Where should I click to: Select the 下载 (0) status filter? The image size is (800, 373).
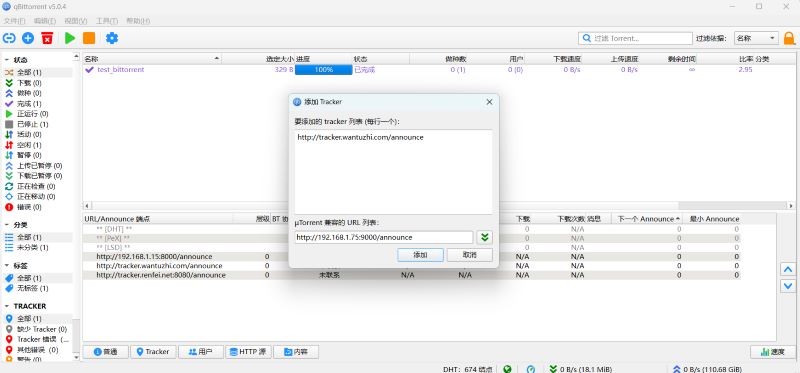(x=37, y=83)
